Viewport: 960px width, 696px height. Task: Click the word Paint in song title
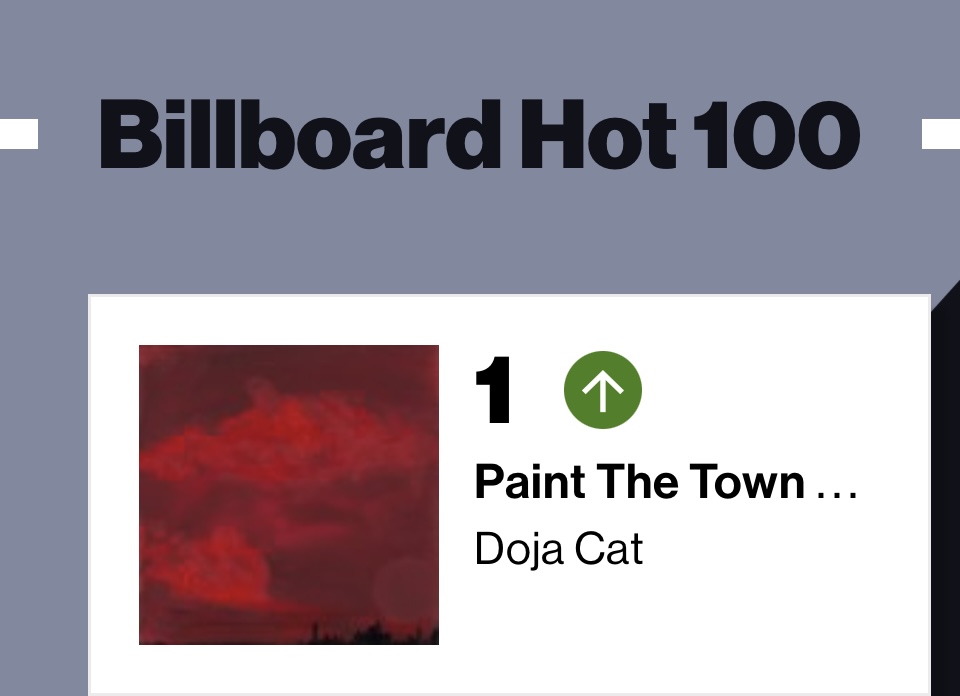530,483
